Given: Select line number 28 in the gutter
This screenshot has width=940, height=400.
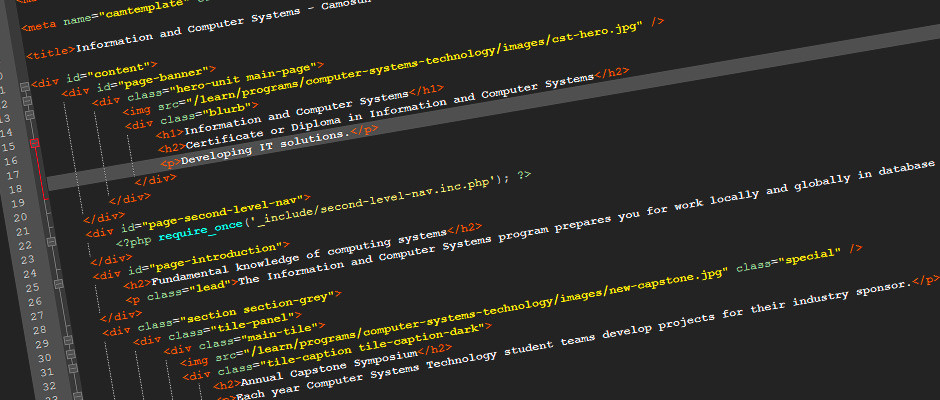Looking at the screenshot, I should pyautogui.click(x=40, y=330).
